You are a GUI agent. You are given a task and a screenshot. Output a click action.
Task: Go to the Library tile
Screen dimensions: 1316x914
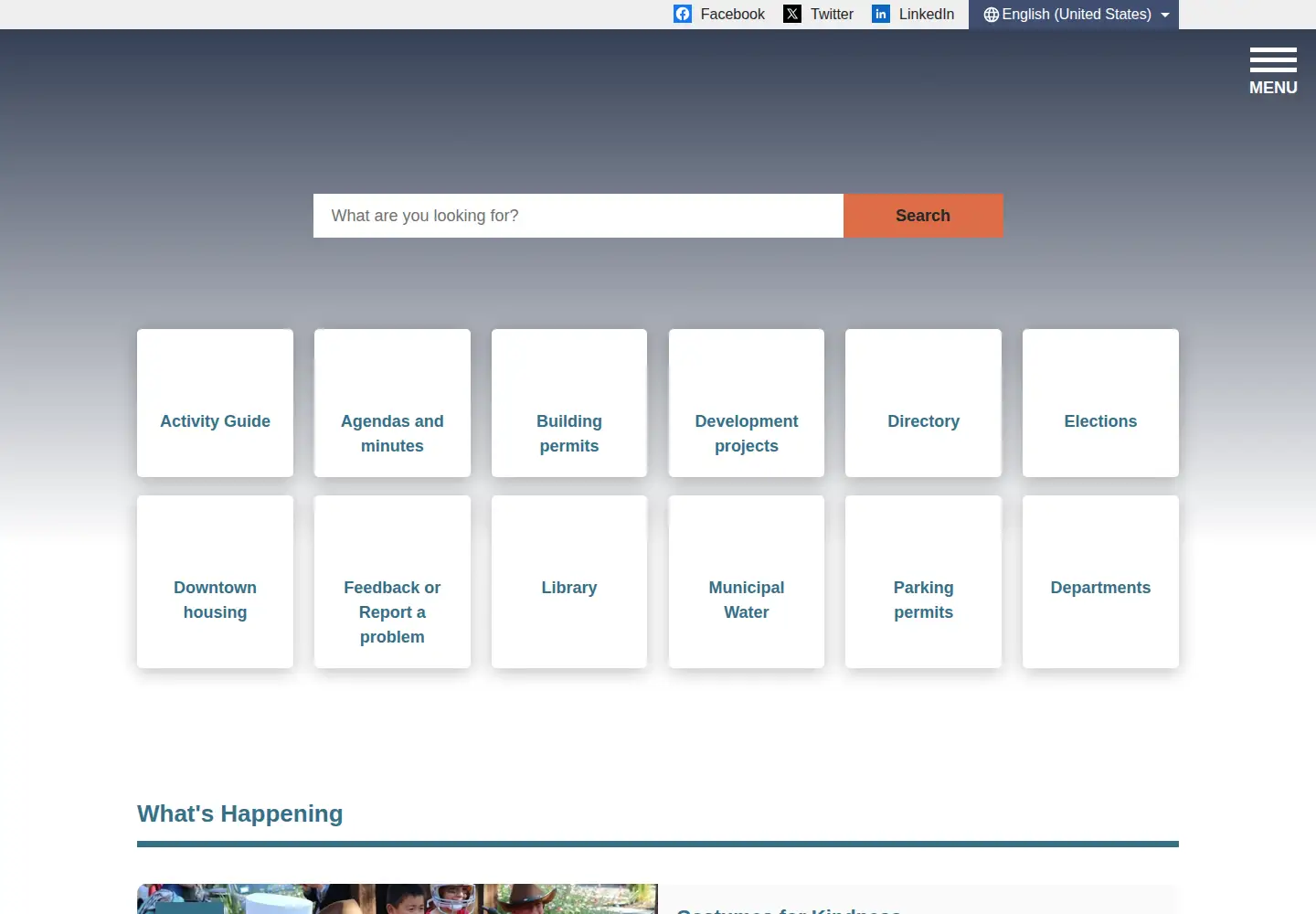569,581
